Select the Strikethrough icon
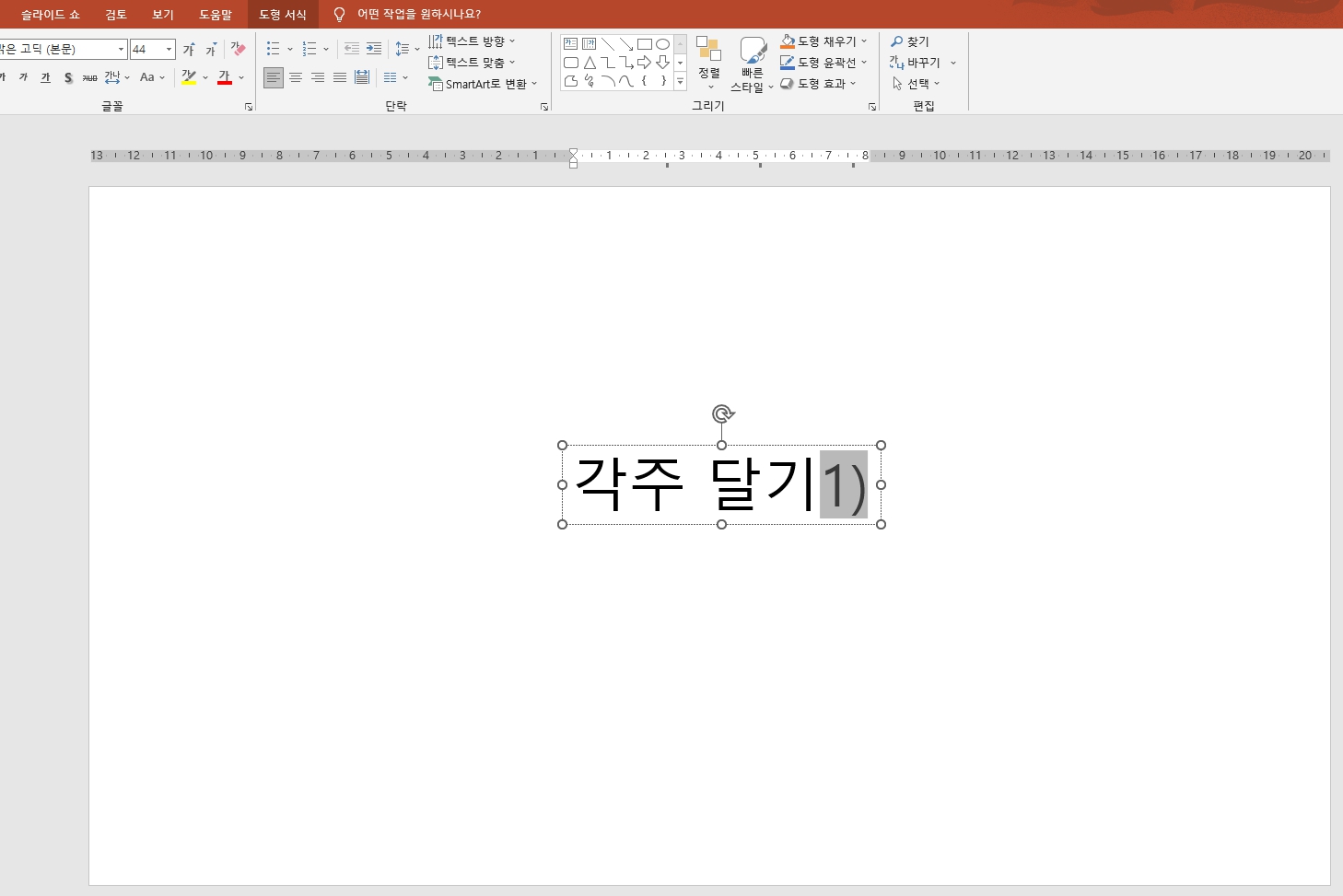The image size is (1343, 896). coord(67,78)
